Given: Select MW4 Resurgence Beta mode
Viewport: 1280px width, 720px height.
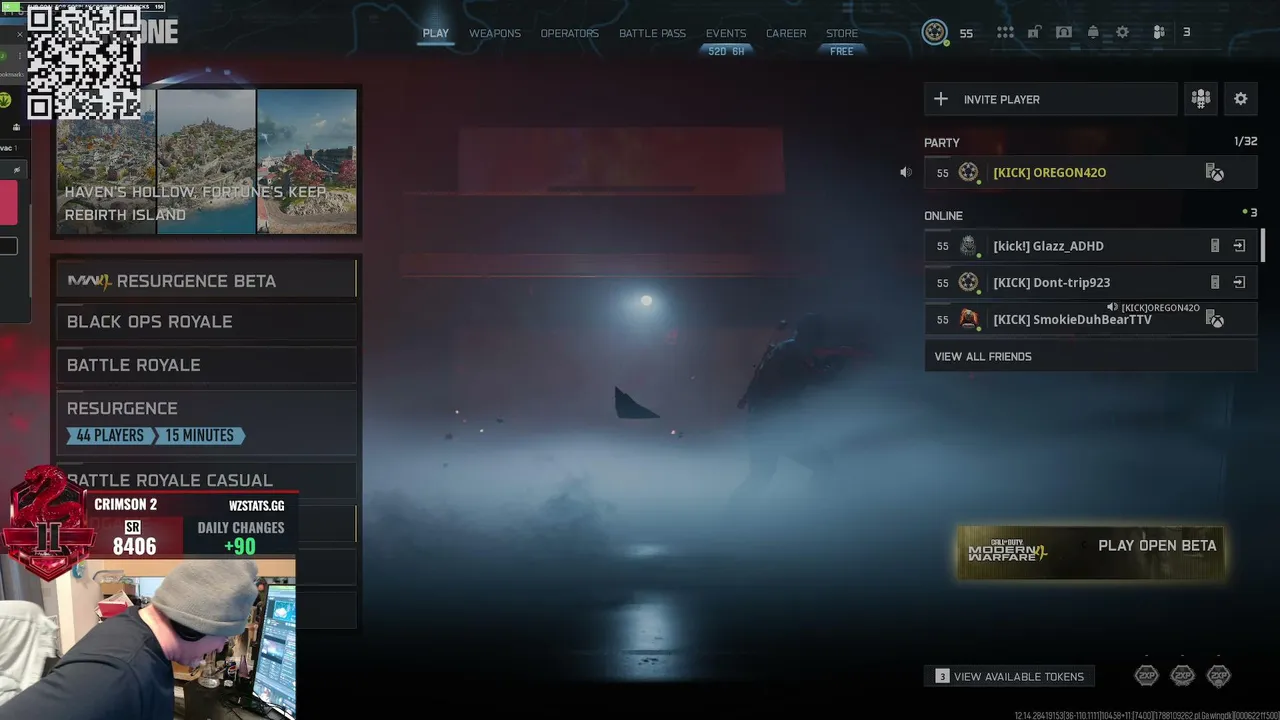Looking at the screenshot, I should coord(206,280).
